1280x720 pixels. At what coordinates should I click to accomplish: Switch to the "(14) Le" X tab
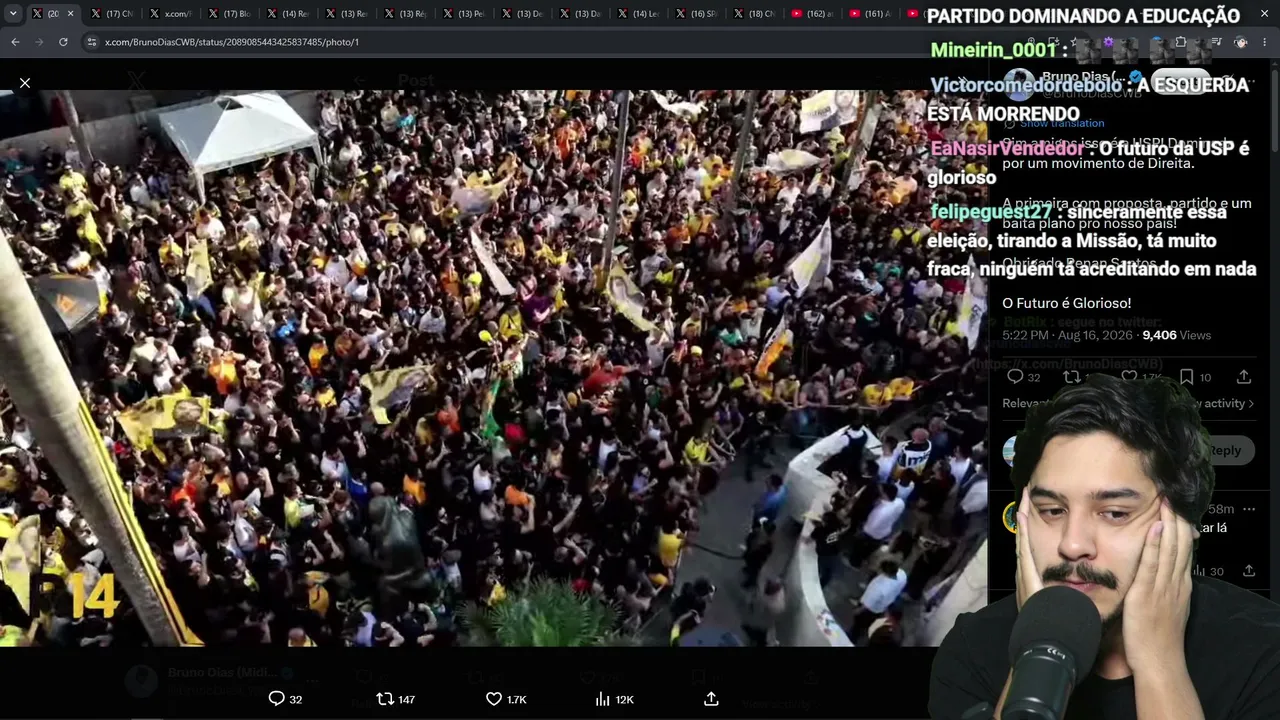pos(641,14)
